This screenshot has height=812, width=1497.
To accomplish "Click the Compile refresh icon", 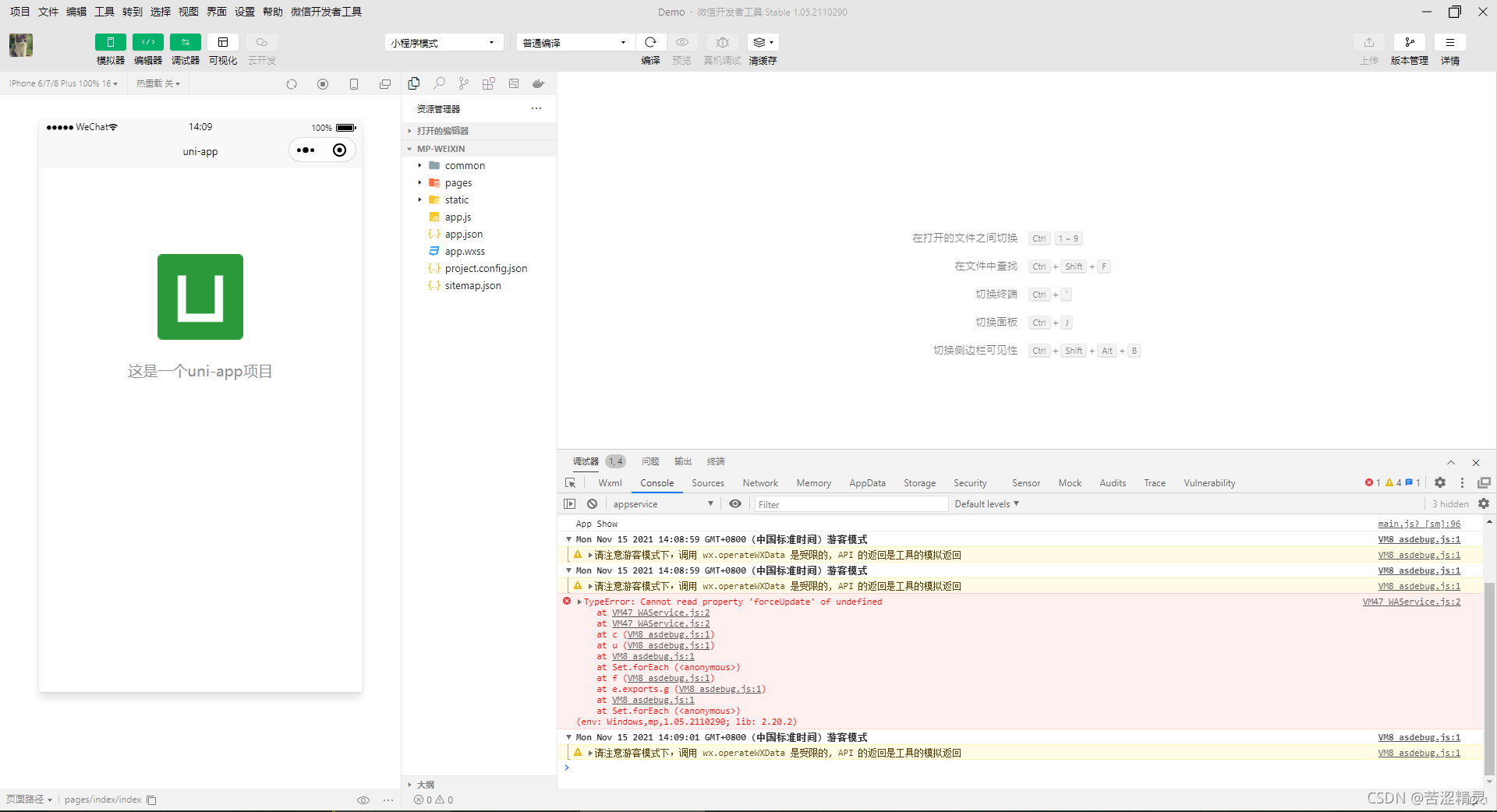I will 651,42.
